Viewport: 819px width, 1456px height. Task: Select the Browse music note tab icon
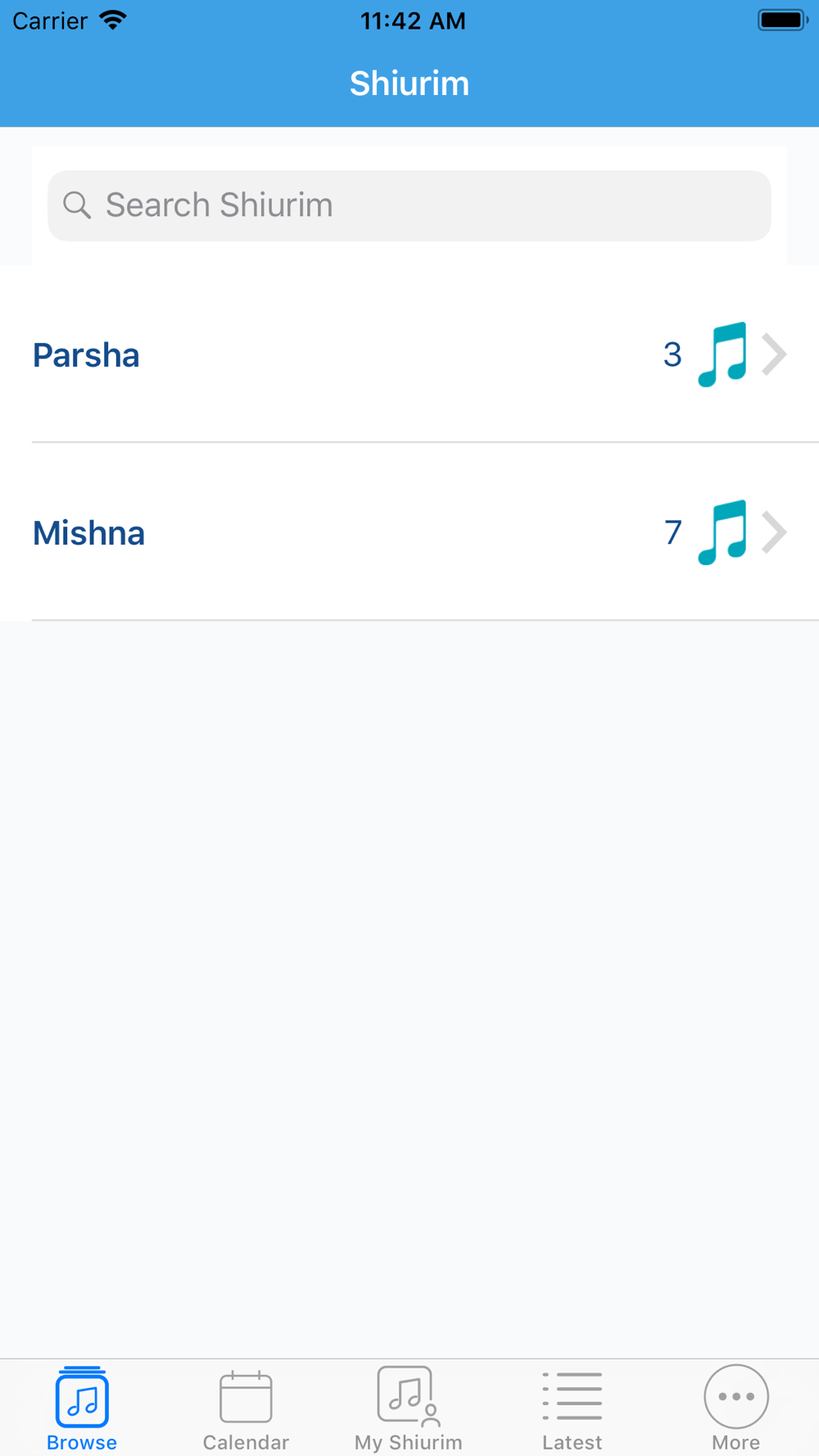[x=82, y=1397]
